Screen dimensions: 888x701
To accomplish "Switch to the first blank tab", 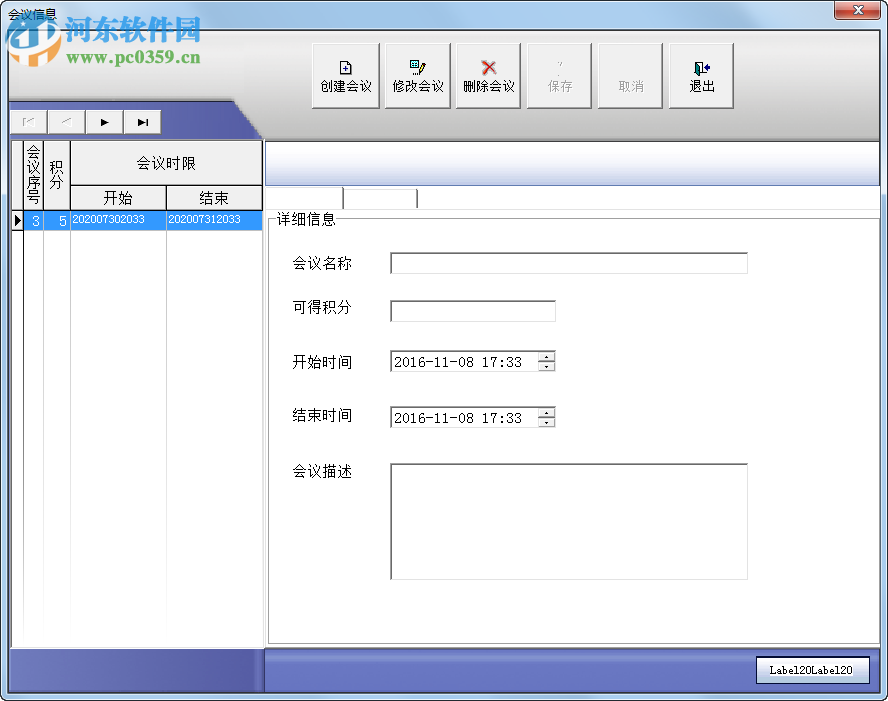I will (x=304, y=198).
